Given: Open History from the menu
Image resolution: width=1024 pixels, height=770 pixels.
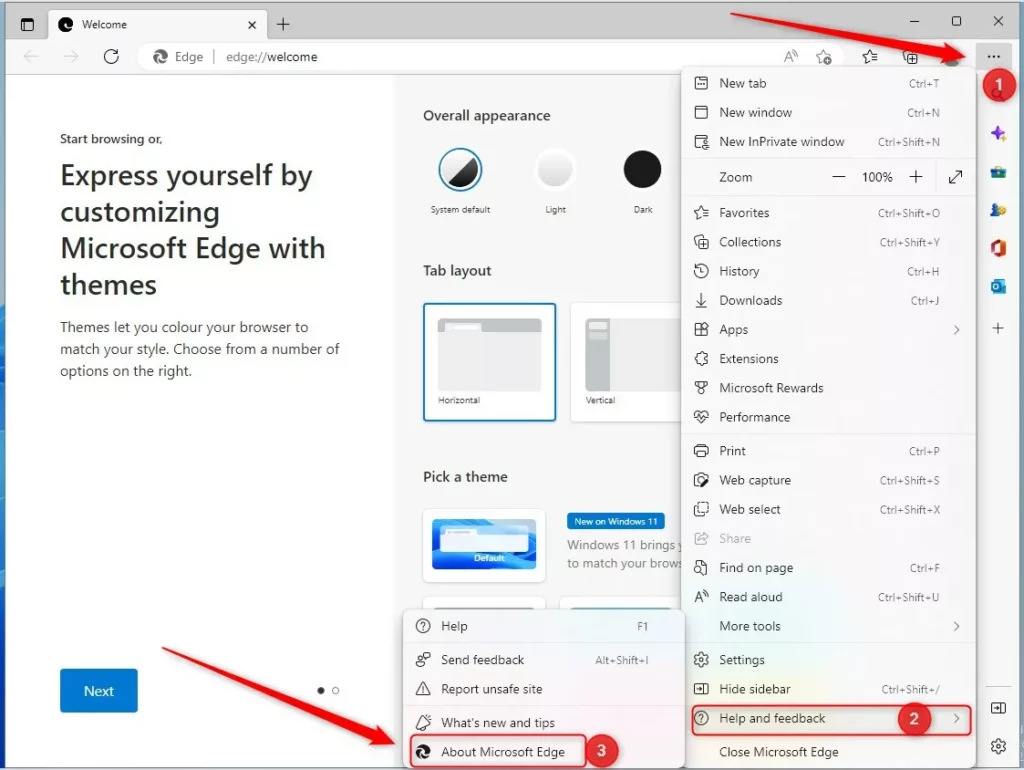Looking at the screenshot, I should [x=828, y=271].
